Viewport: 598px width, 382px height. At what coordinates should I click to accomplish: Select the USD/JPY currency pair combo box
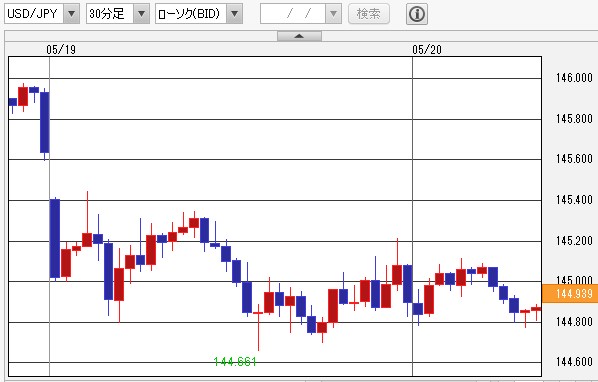click(x=42, y=14)
